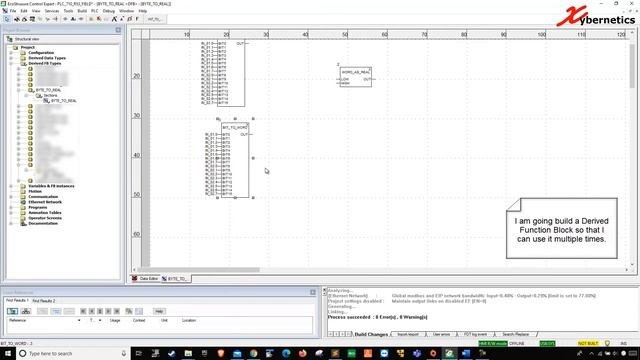Close the Project Browser panel
640x360 pixels.
pyautogui.click(x=118, y=30)
